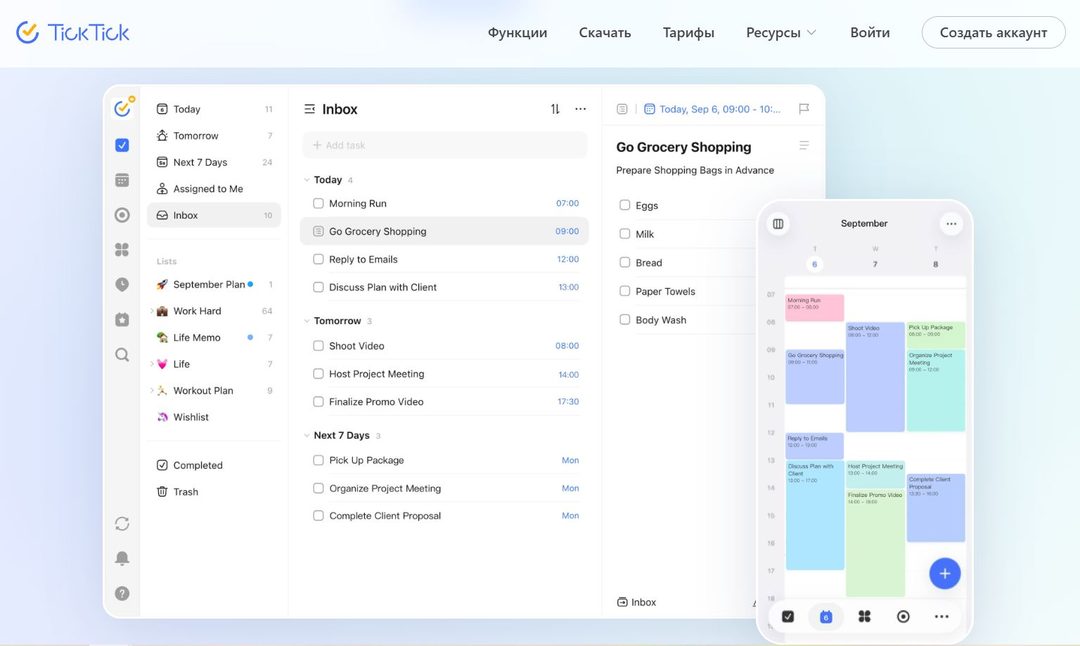
Task: Collapse the Next 7 Days section
Action: tap(307, 435)
